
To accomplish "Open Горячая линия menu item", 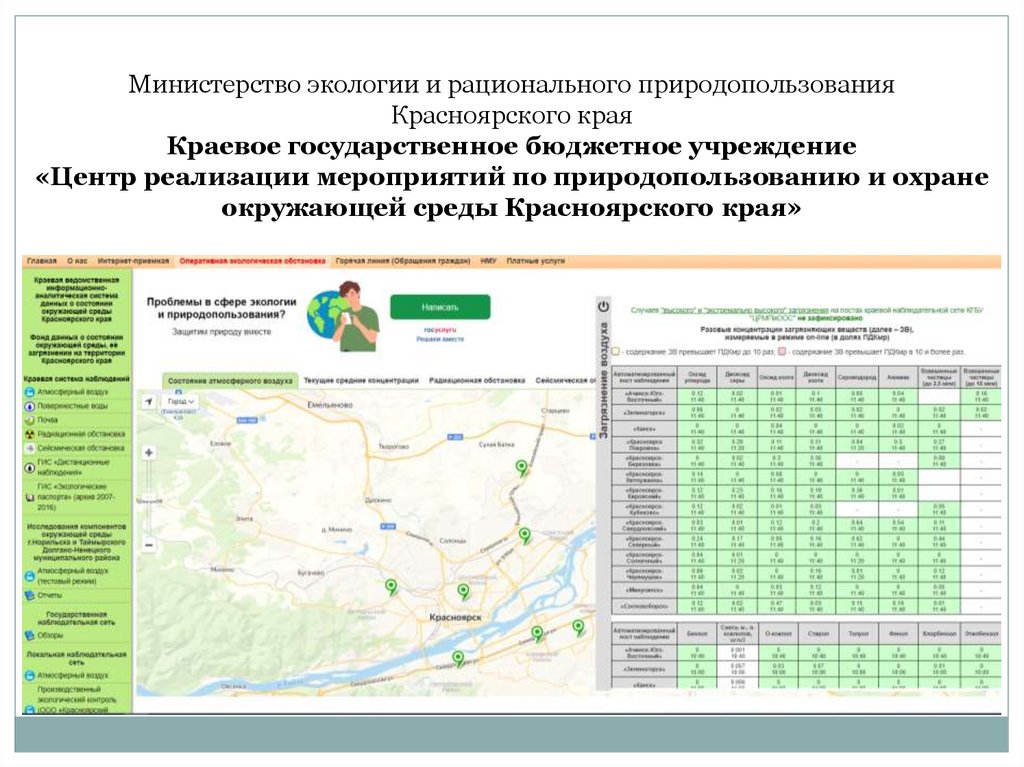I will point(402,261).
